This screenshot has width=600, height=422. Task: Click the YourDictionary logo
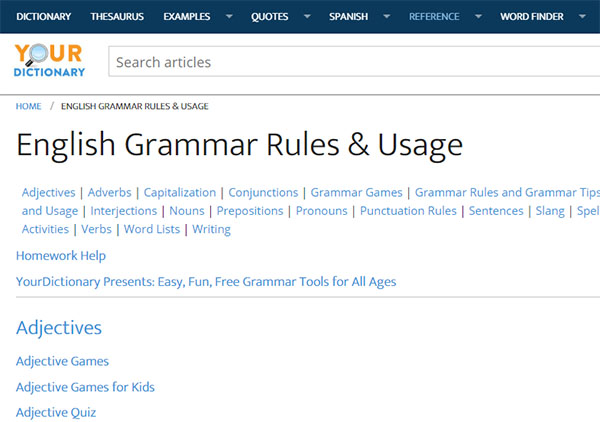(50, 61)
